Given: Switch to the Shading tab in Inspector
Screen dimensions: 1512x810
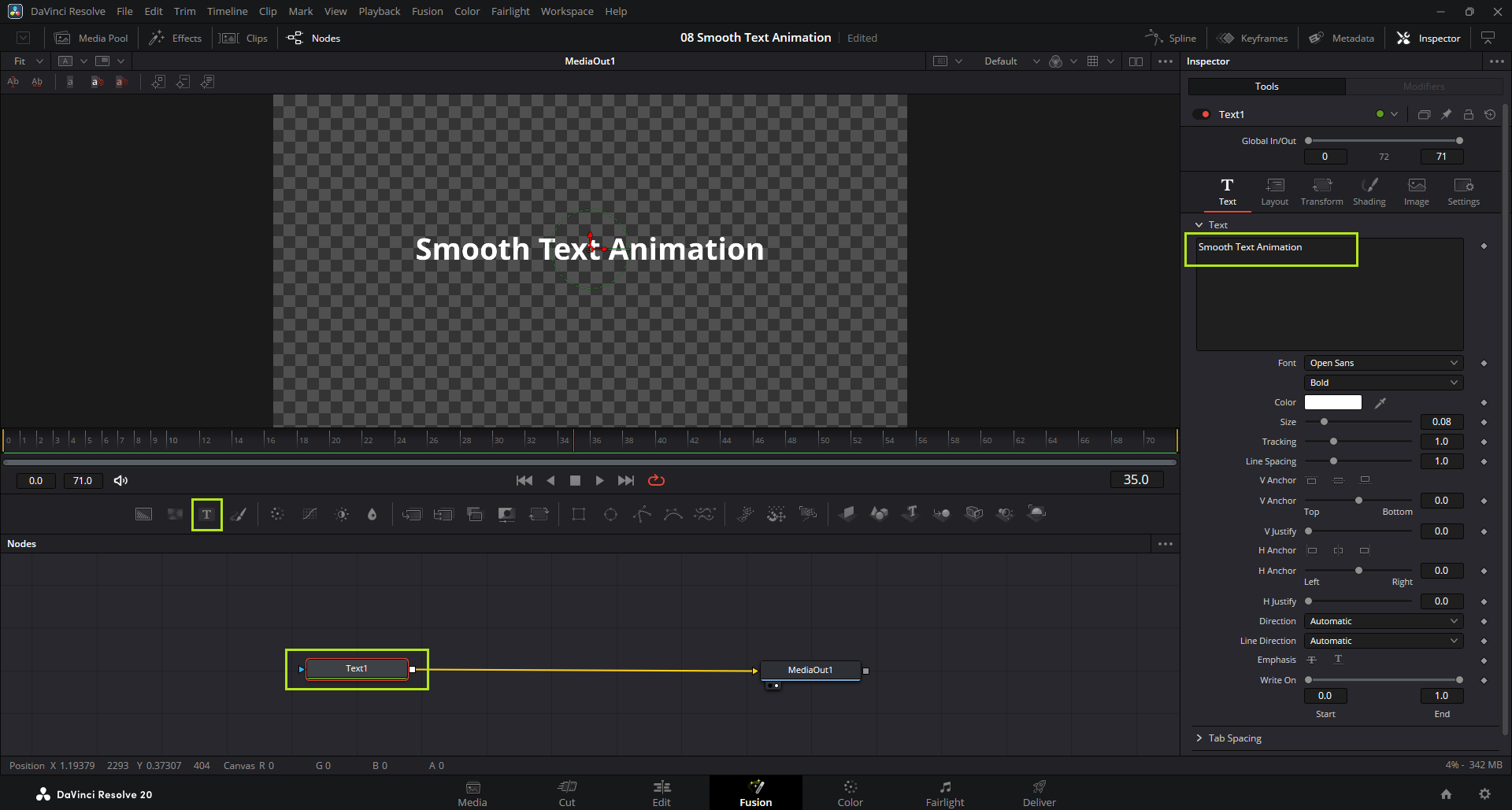Looking at the screenshot, I should (1369, 191).
